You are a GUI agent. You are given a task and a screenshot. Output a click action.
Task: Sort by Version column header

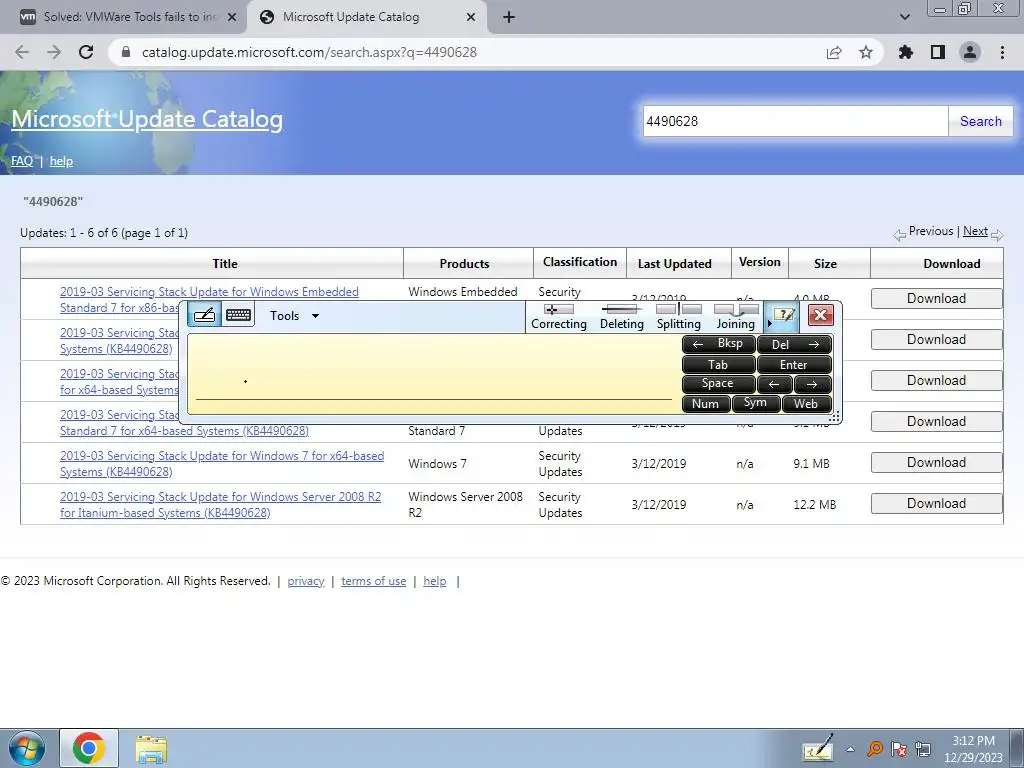760,262
